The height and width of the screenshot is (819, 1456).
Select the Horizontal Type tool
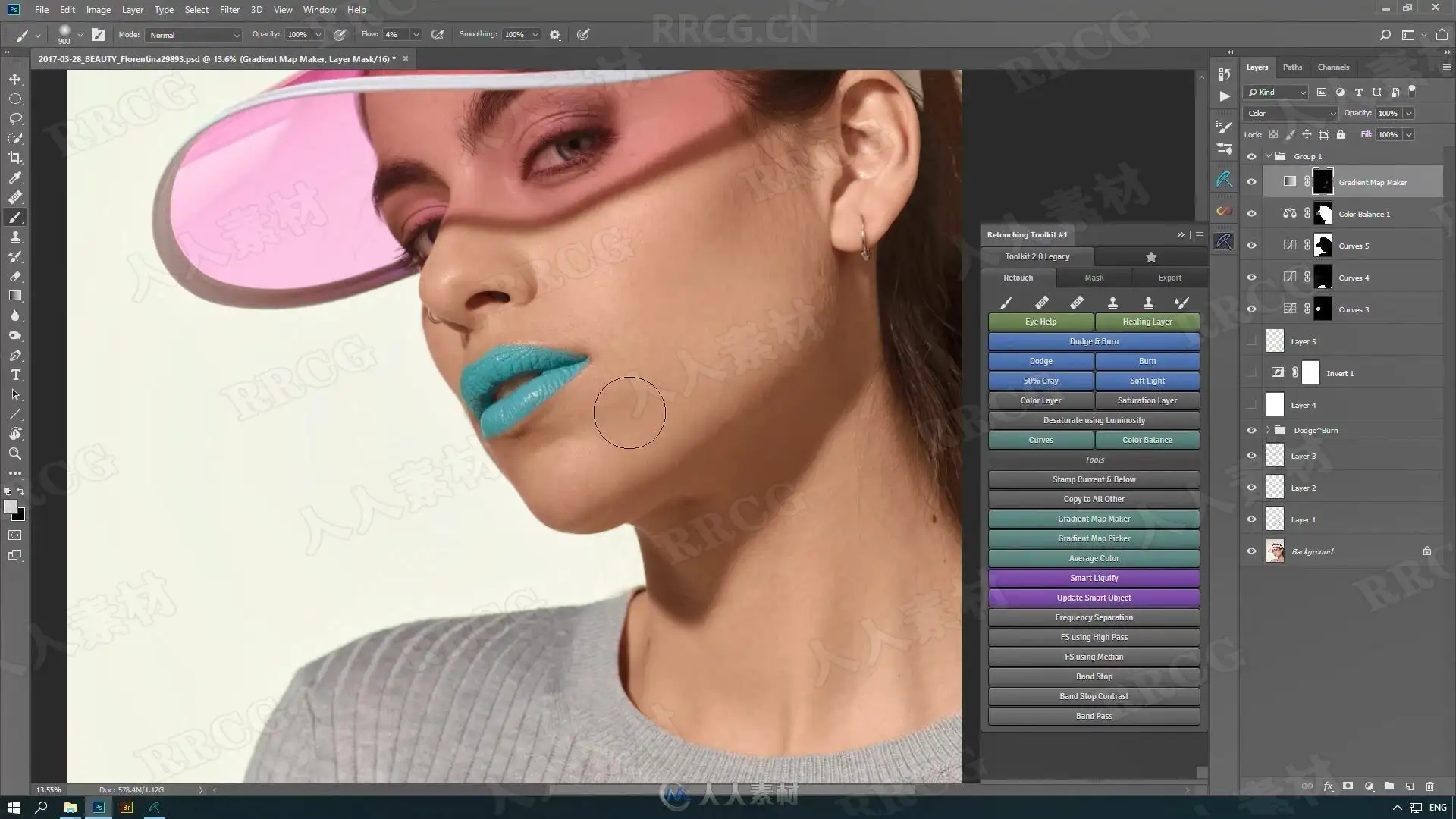tap(15, 375)
